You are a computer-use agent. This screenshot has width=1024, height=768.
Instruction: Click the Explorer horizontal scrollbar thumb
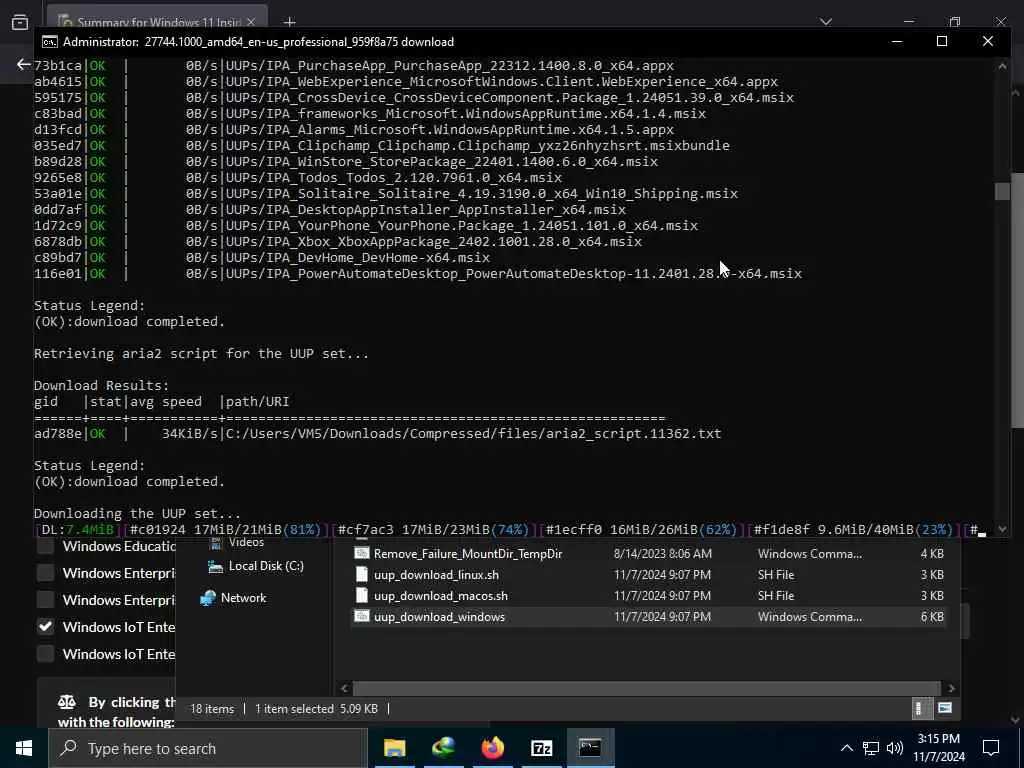(647, 688)
